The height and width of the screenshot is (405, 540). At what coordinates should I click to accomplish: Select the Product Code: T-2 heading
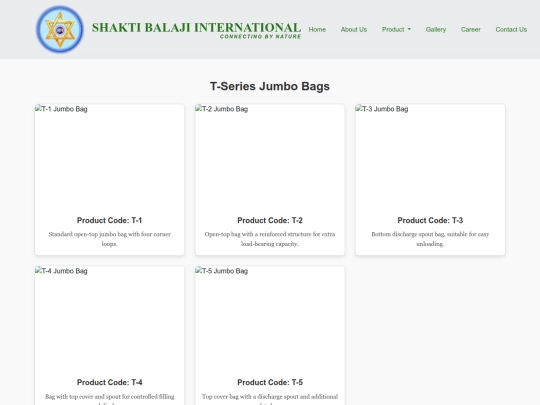270,220
